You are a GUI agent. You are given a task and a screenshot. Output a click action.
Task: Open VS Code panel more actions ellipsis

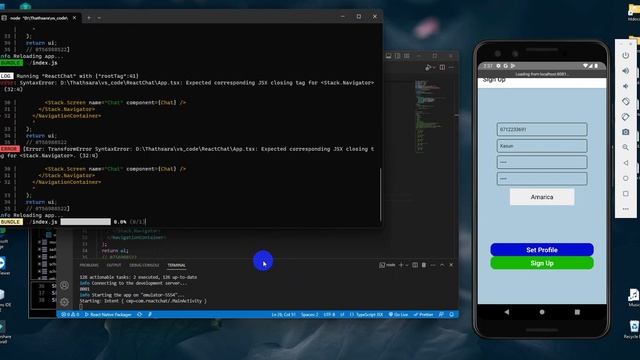point(433,265)
